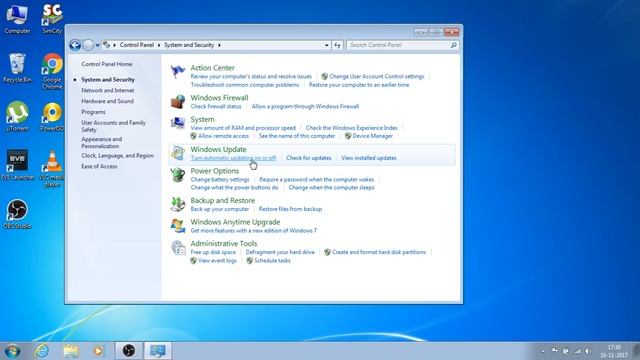Click the Show desktop strip
640x360 pixels.
(x=636, y=351)
